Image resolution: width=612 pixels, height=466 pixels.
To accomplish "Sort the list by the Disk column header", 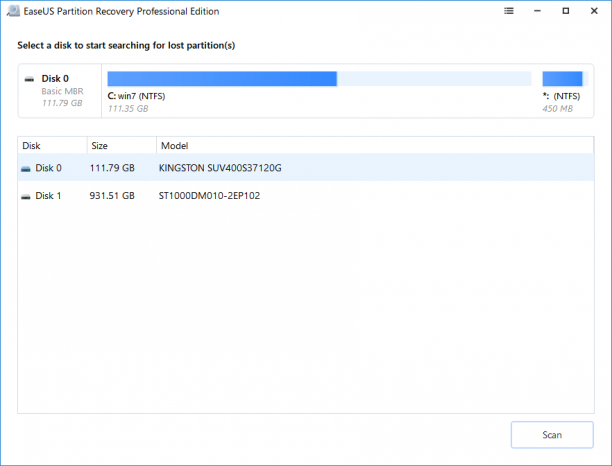I will pos(52,146).
